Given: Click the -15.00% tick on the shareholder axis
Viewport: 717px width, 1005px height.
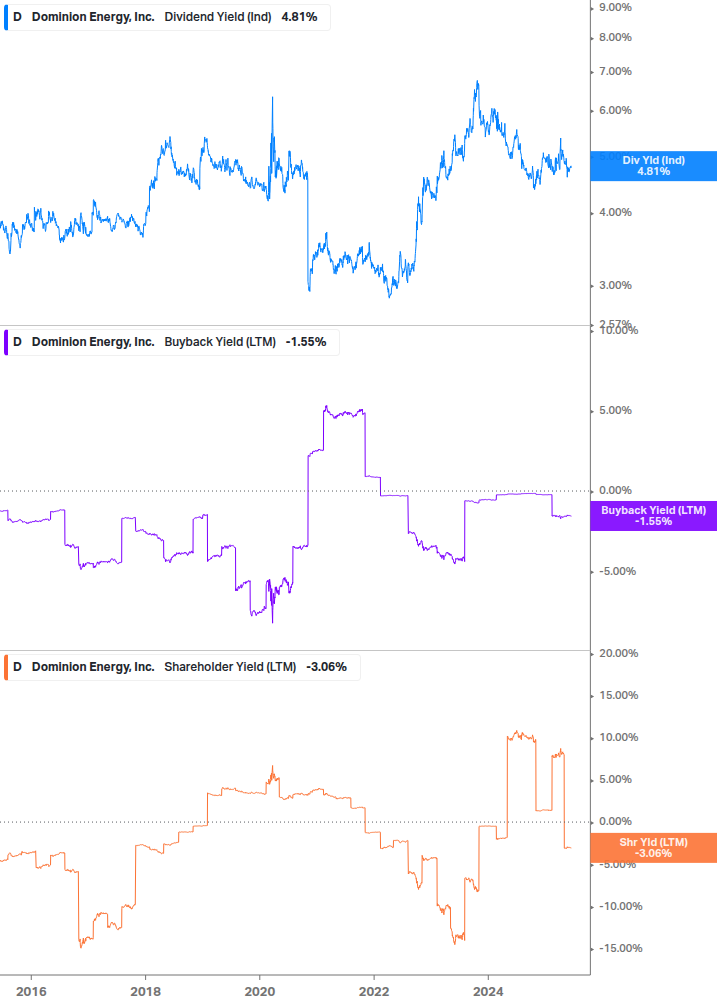Looking at the screenshot, I should coord(620,949).
